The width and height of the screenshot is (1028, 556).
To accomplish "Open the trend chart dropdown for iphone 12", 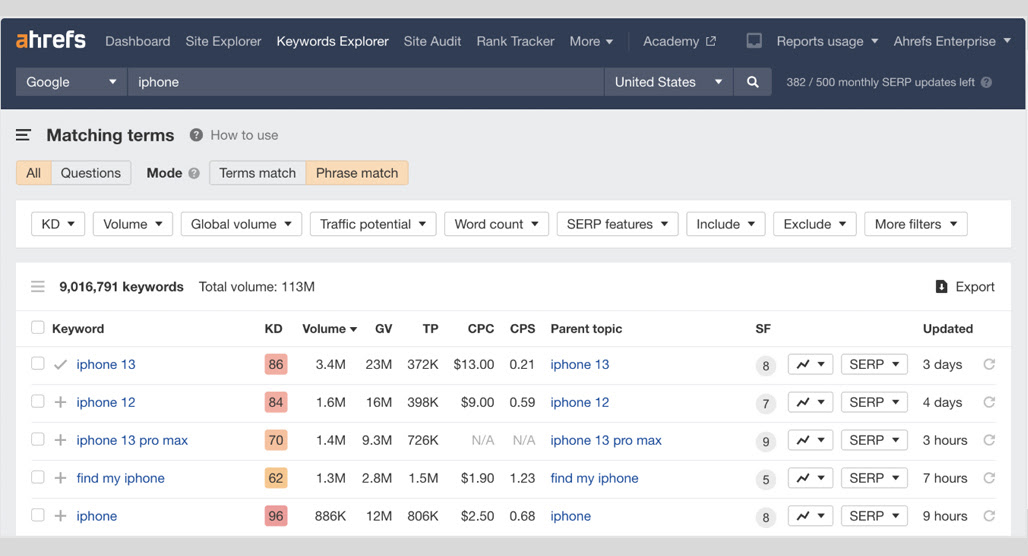I will (x=810, y=402).
